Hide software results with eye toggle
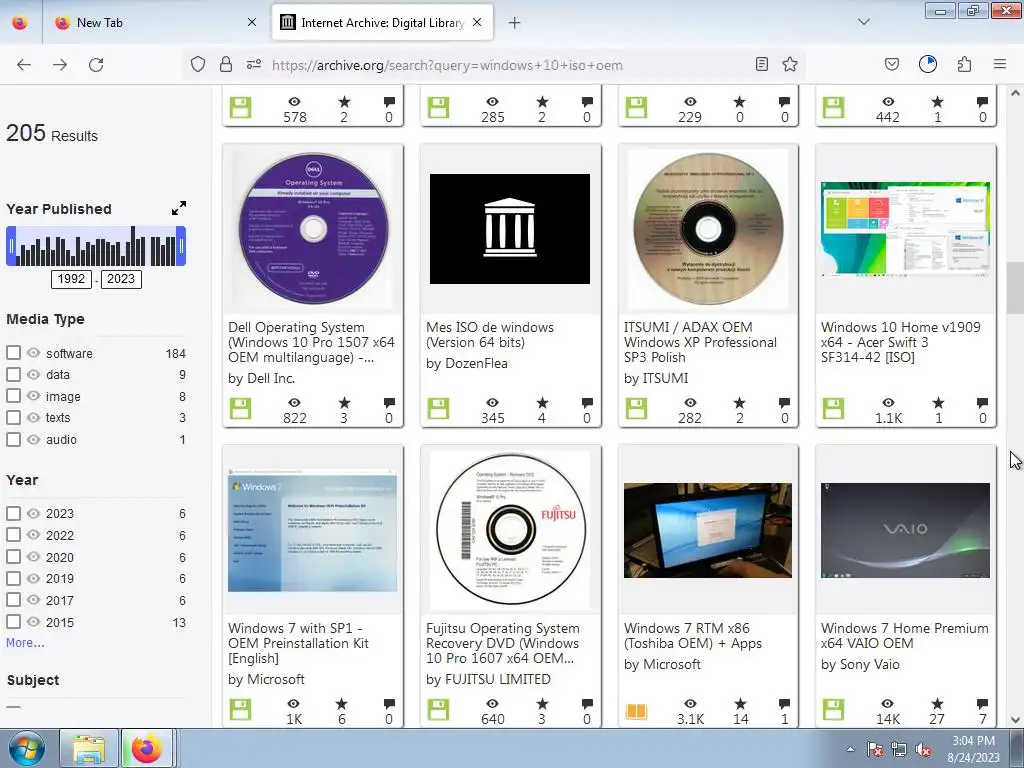1024x768 pixels. (33, 353)
